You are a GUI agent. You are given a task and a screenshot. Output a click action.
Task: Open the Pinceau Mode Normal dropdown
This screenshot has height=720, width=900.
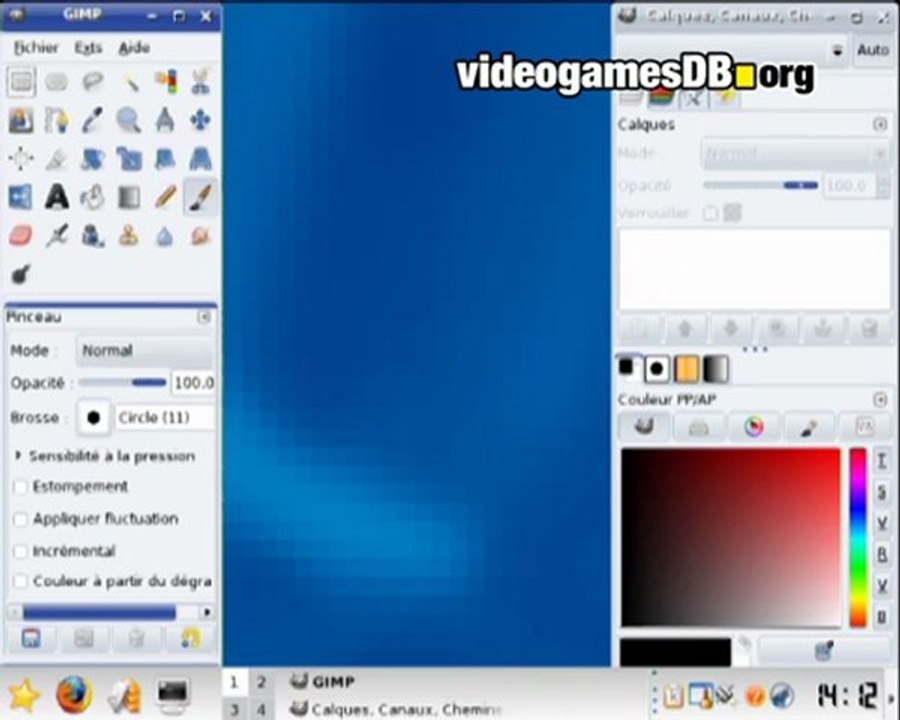pos(145,351)
